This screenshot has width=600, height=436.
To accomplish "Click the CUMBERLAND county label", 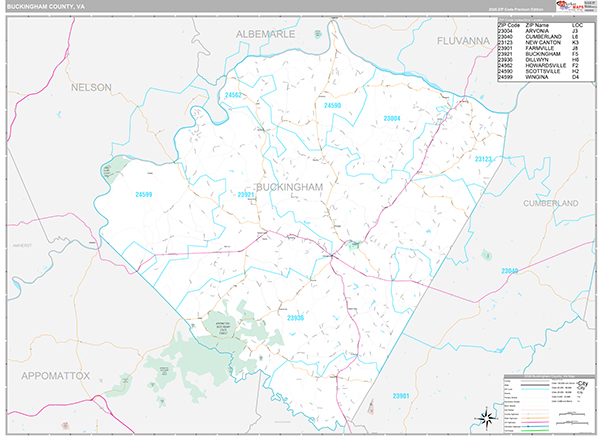I will point(551,202).
